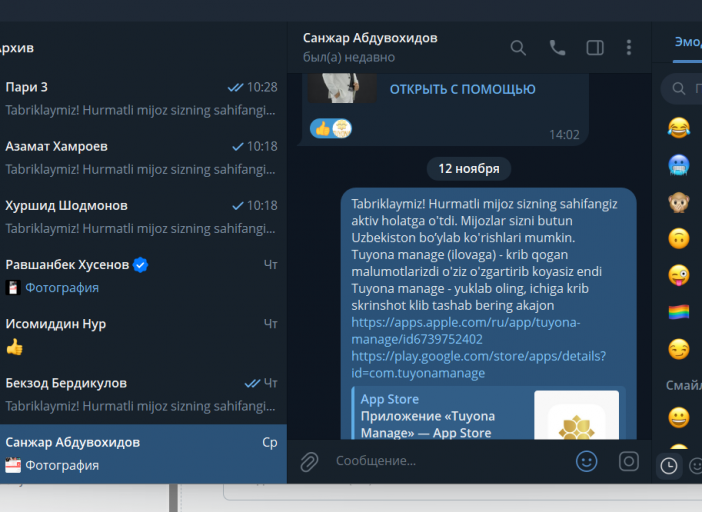Toggle the right sidebar panel icon

tap(595, 47)
